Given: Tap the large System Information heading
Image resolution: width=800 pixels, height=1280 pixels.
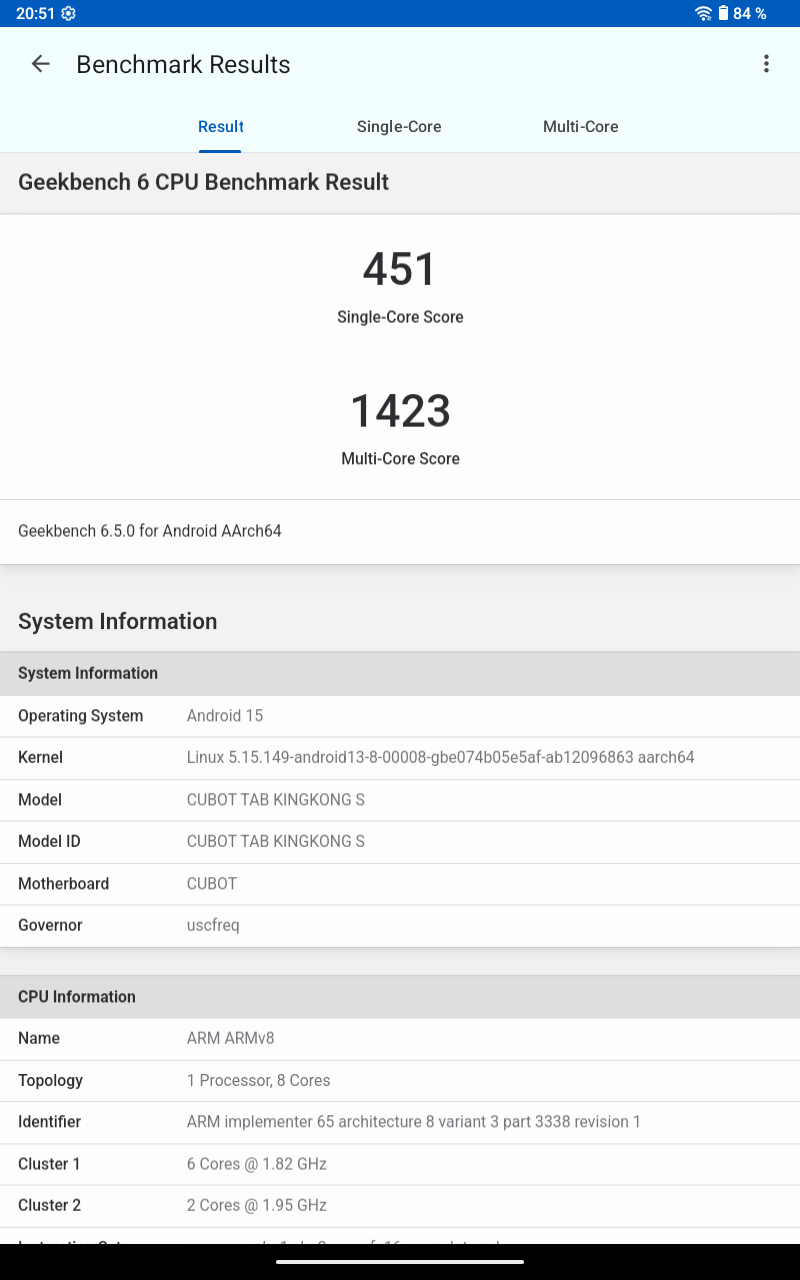Looking at the screenshot, I should click(x=117, y=621).
